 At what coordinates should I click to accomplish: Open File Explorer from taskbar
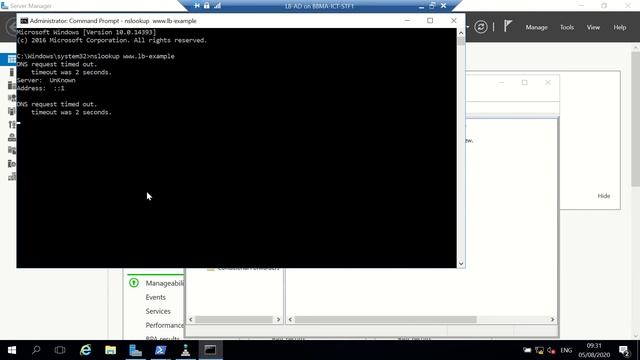[110, 350]
